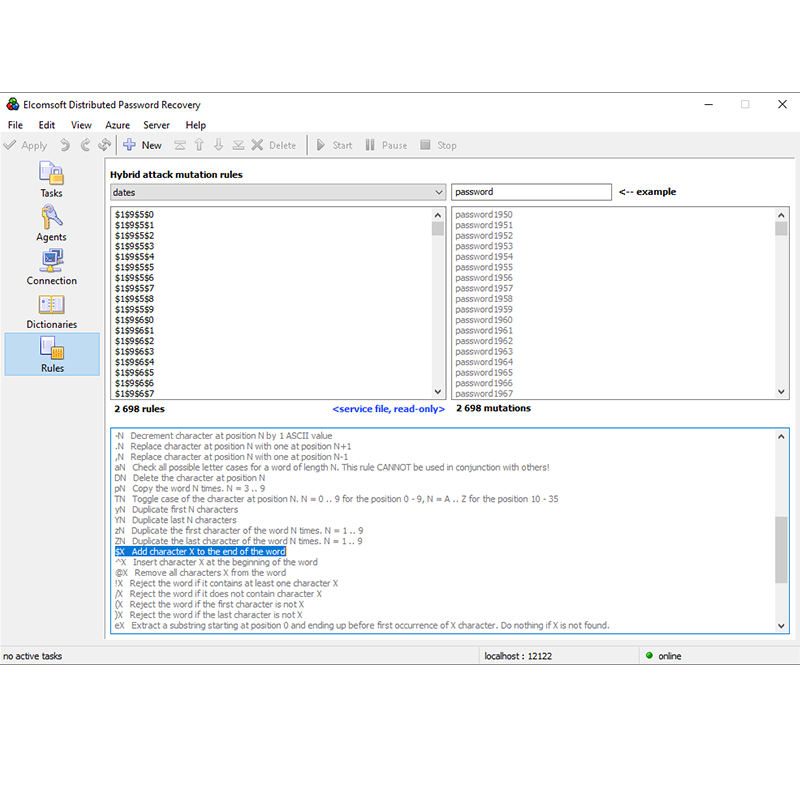Viewport: 800px width, 800px height.
Task: Click the redo arrow icon
Action: tap(85, 145)
